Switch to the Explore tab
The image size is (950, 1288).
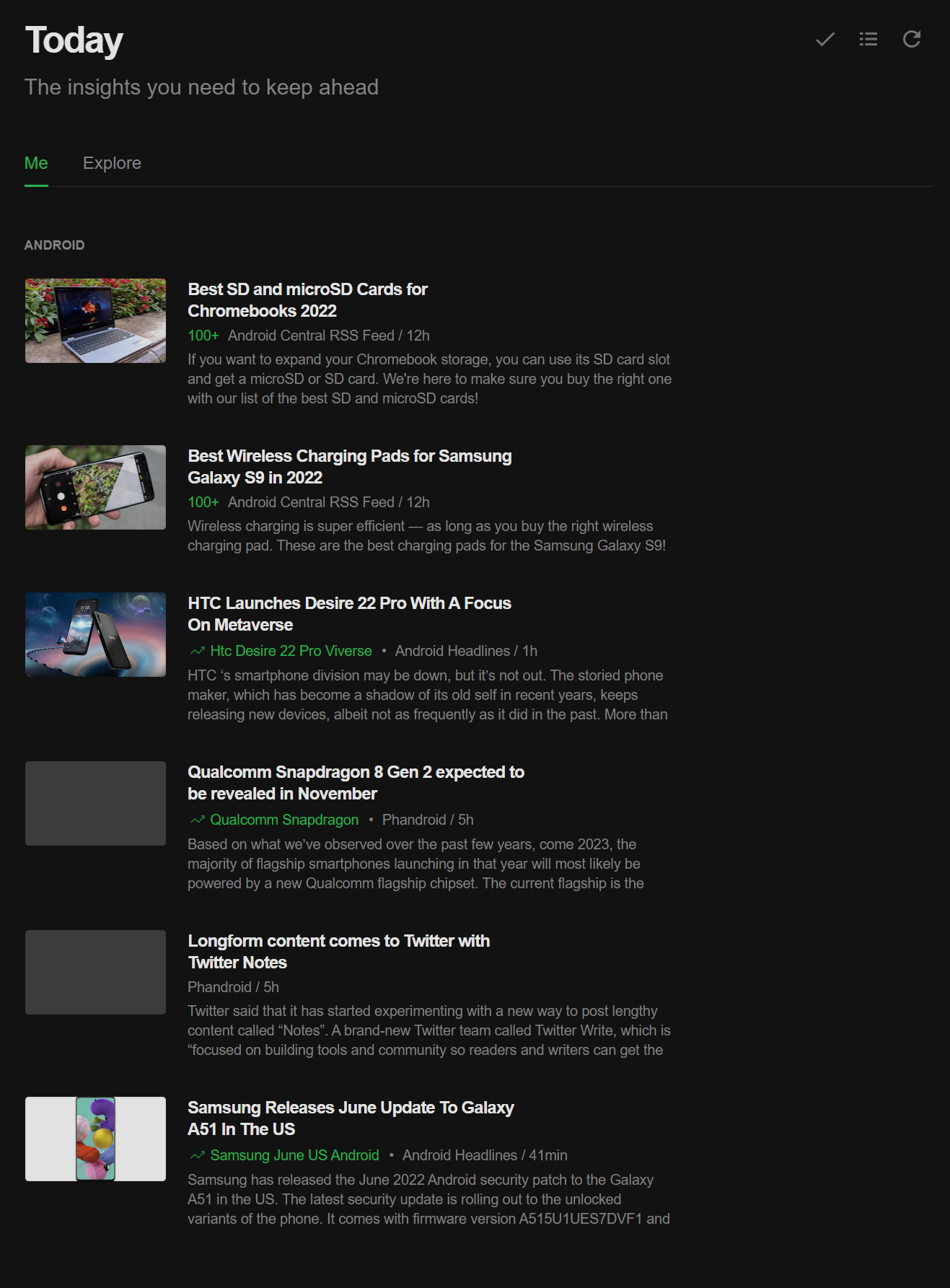(x=112, y=163)
